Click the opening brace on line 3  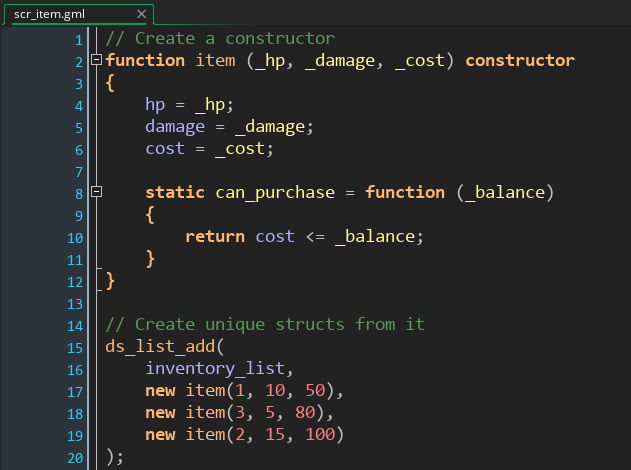pos(110,83)
